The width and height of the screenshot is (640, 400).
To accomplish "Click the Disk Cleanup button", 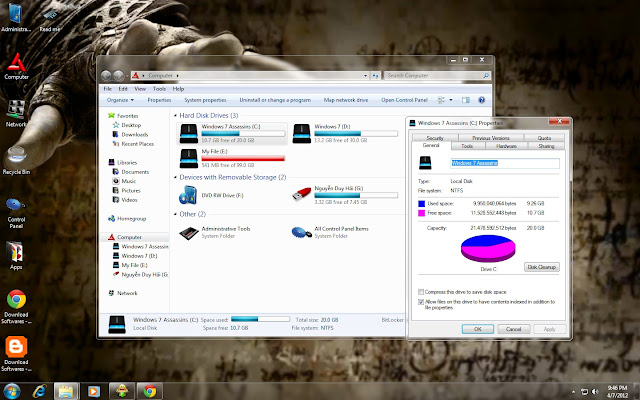I will [x=542, y=267].
